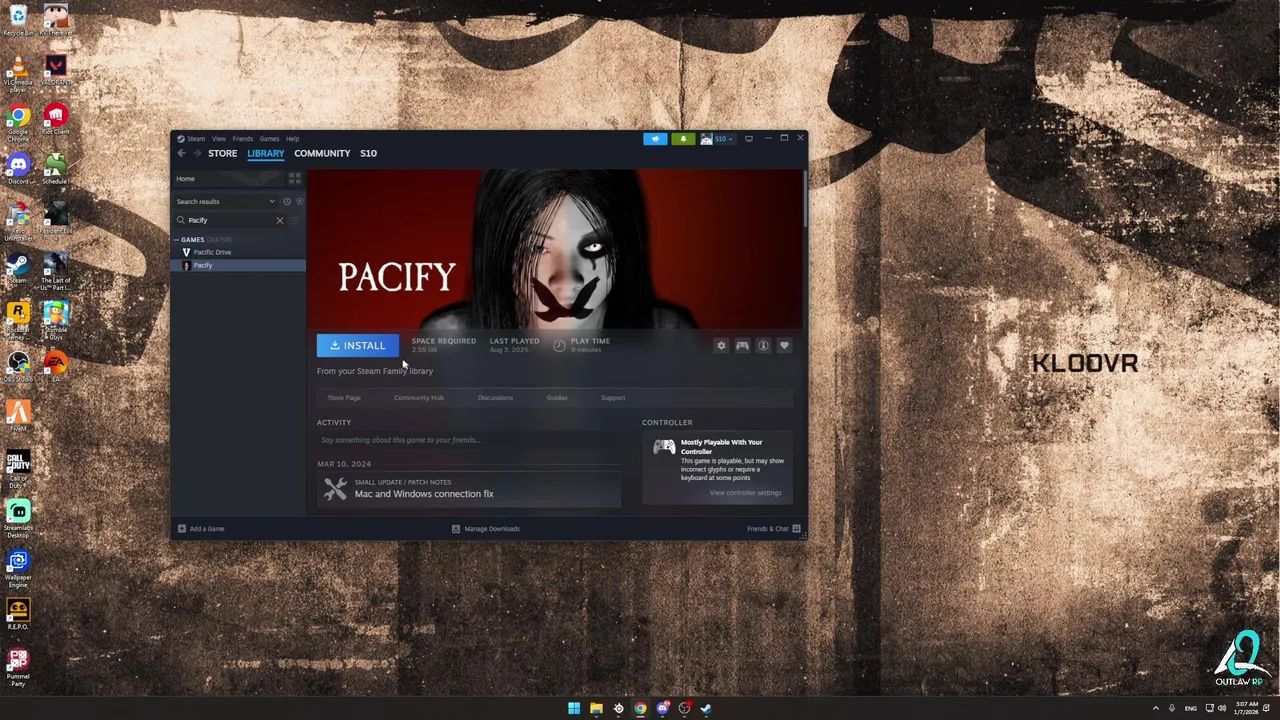Open Friends & Chat panel

tap(773, 529)
